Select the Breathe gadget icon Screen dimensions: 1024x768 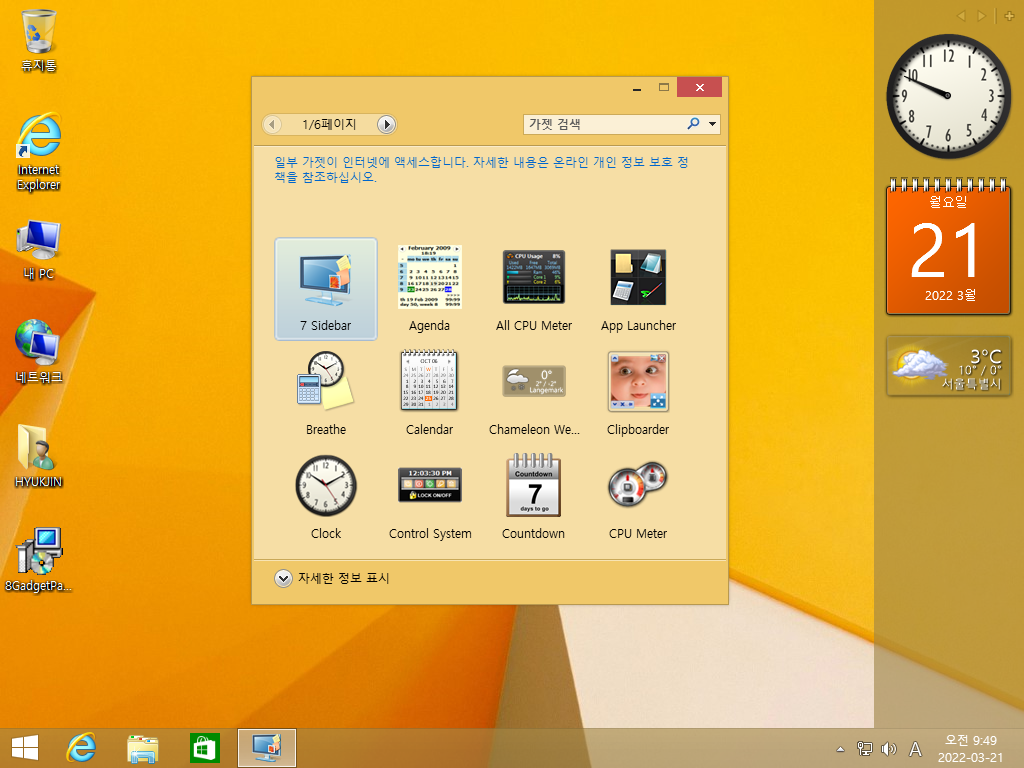tap(325, 381)
